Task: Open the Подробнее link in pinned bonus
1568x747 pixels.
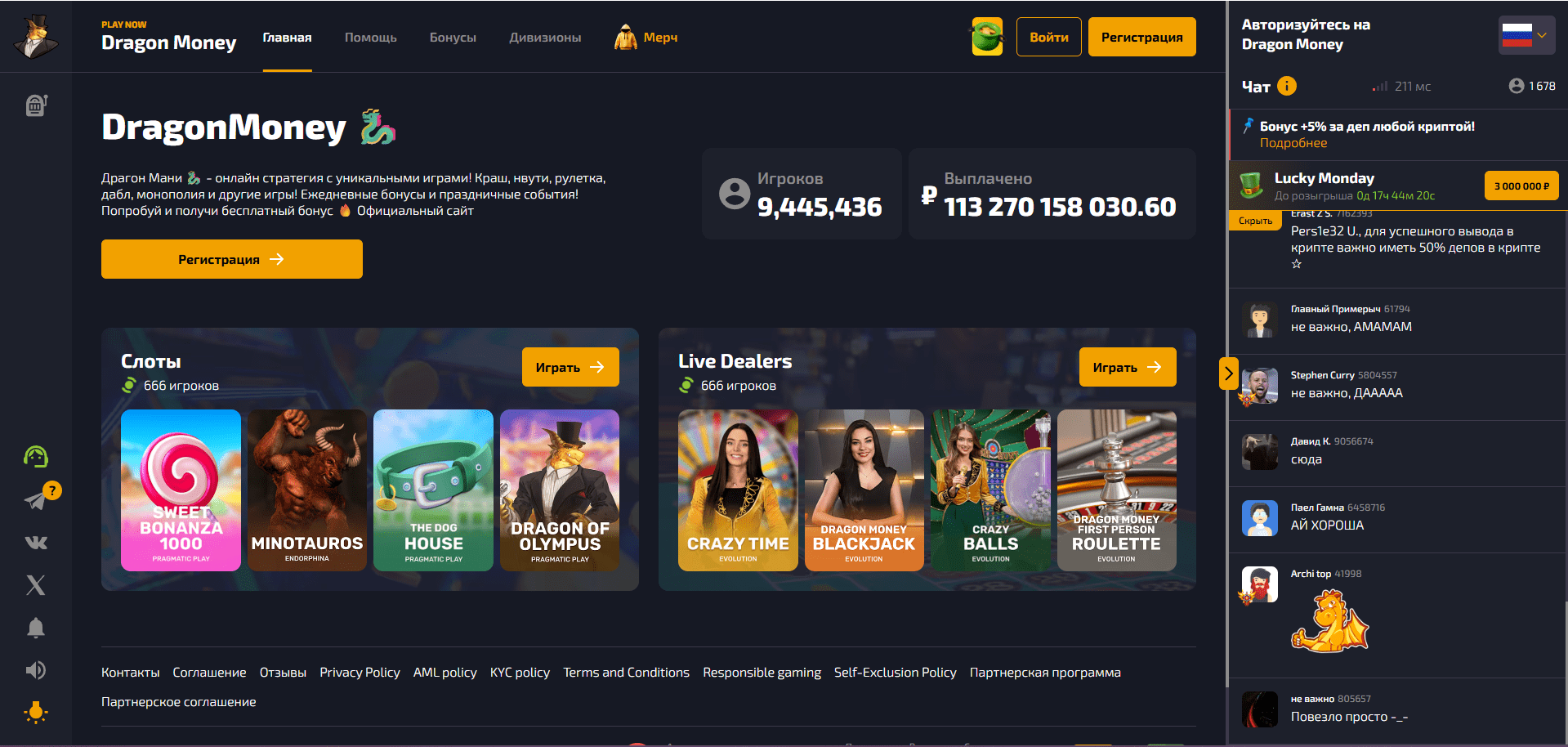Action: 1293,143
